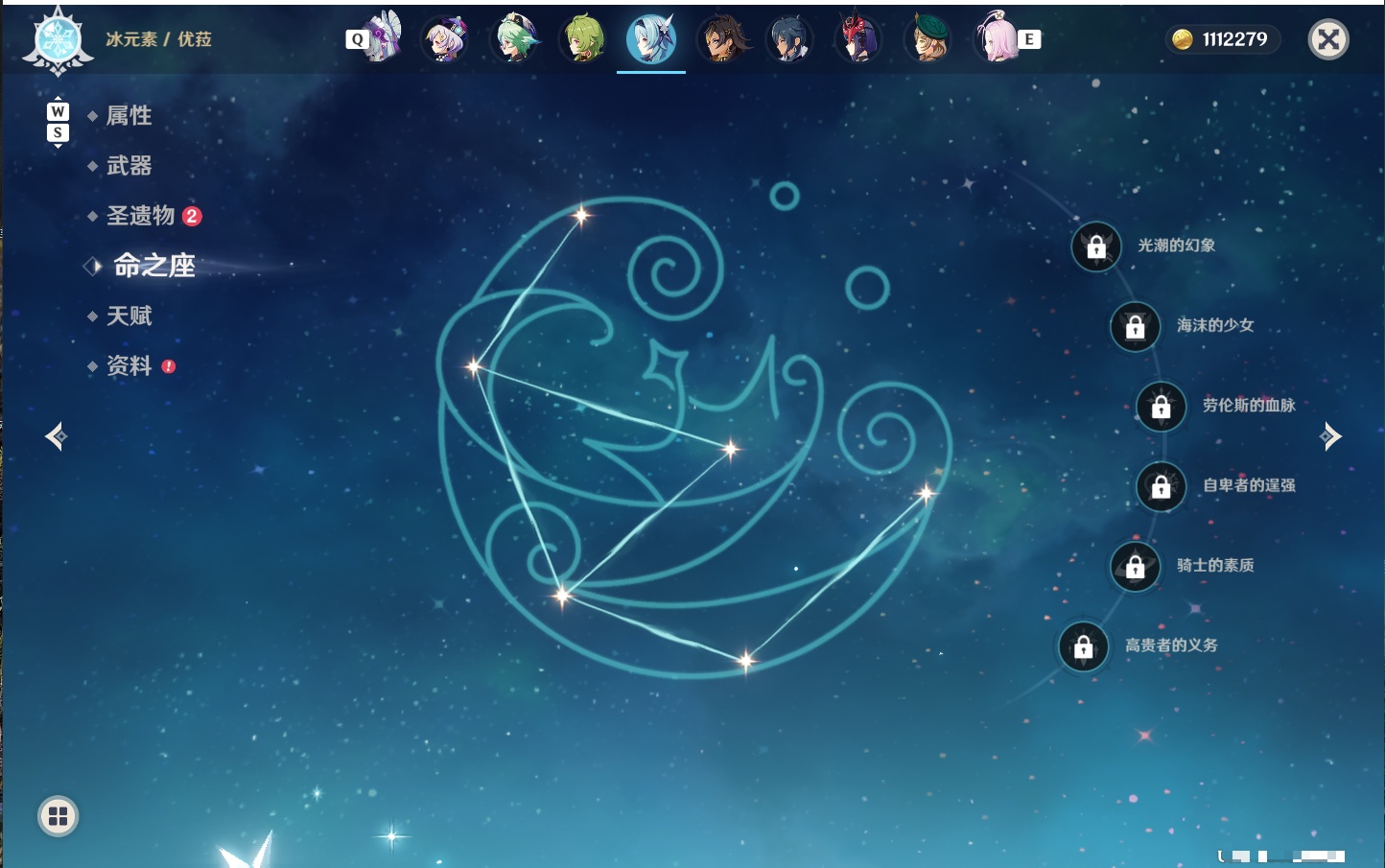This screenshot has height=868, width=1385.
Task: Open the 武器 weapon tab
Action: click(x=129, y=166)
